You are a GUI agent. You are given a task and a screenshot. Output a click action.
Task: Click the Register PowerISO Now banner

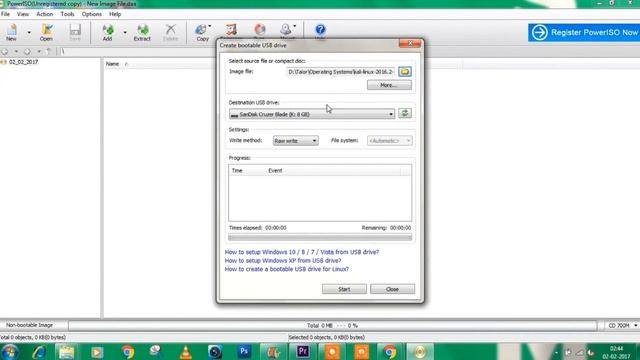pyautogui.click(x=584, y=32)
